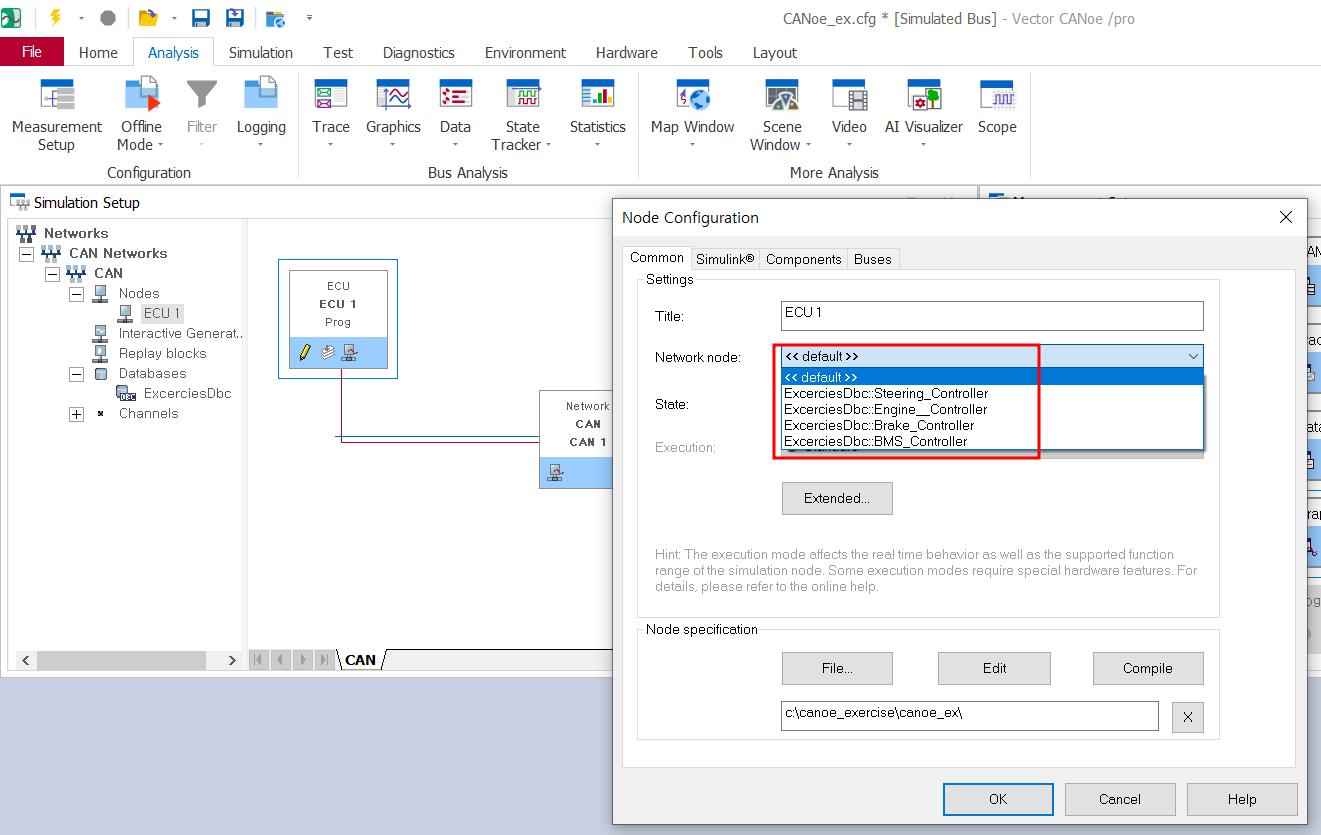
Task: Open the Trace window icon
Action: pos(330,96)
